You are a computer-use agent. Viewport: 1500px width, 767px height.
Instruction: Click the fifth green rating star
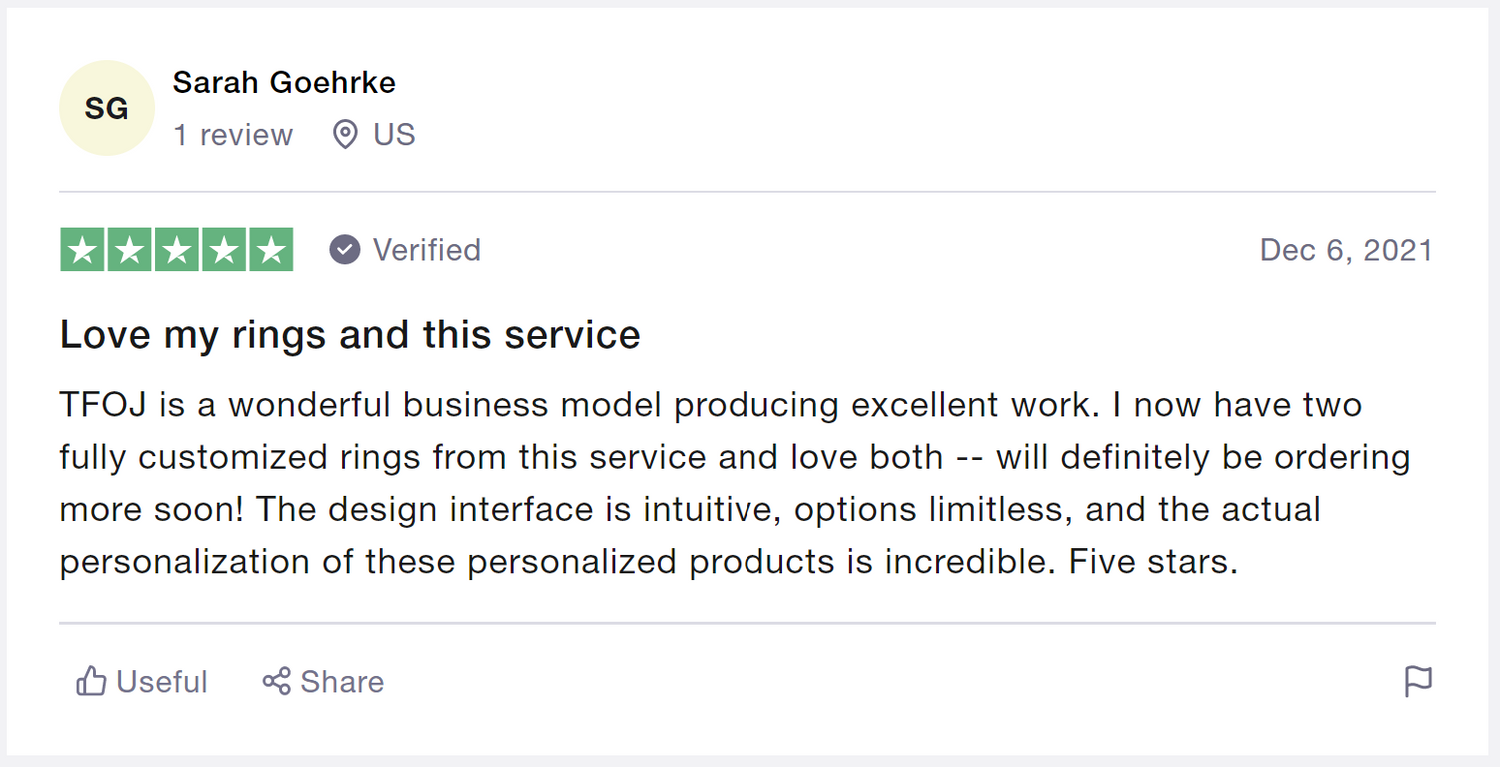[270, 250]
